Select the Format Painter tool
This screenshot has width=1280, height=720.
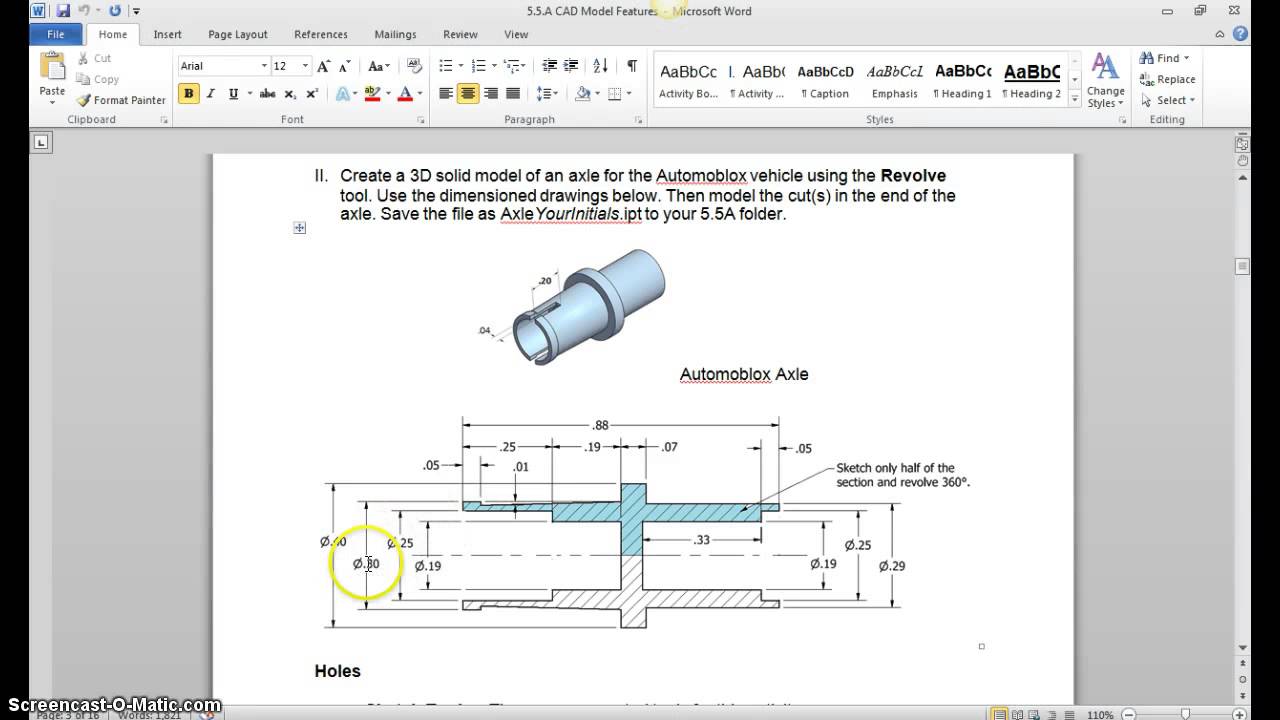(x=120, y=100)
